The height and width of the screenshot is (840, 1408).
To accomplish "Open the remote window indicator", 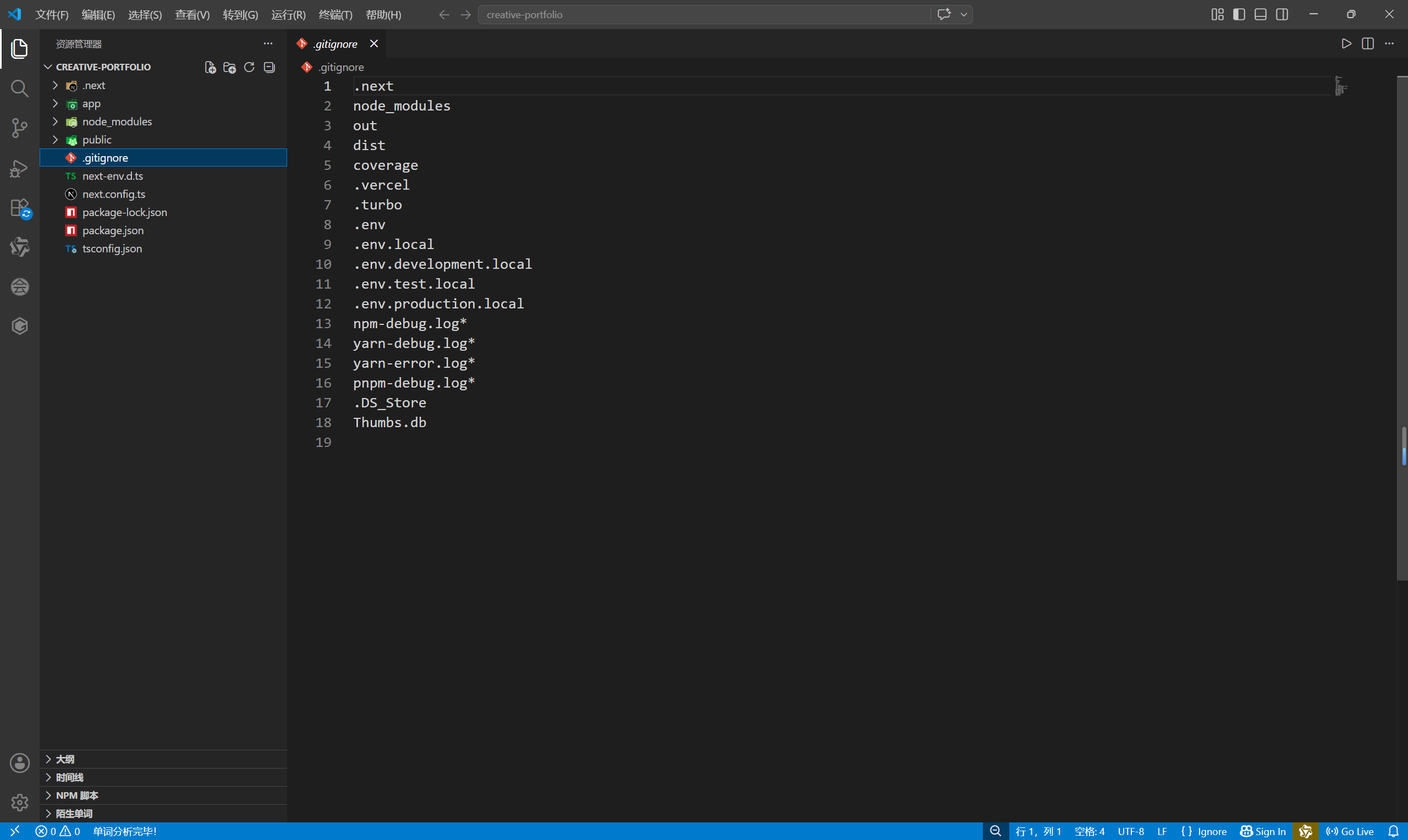I will (x=15, y=831).
